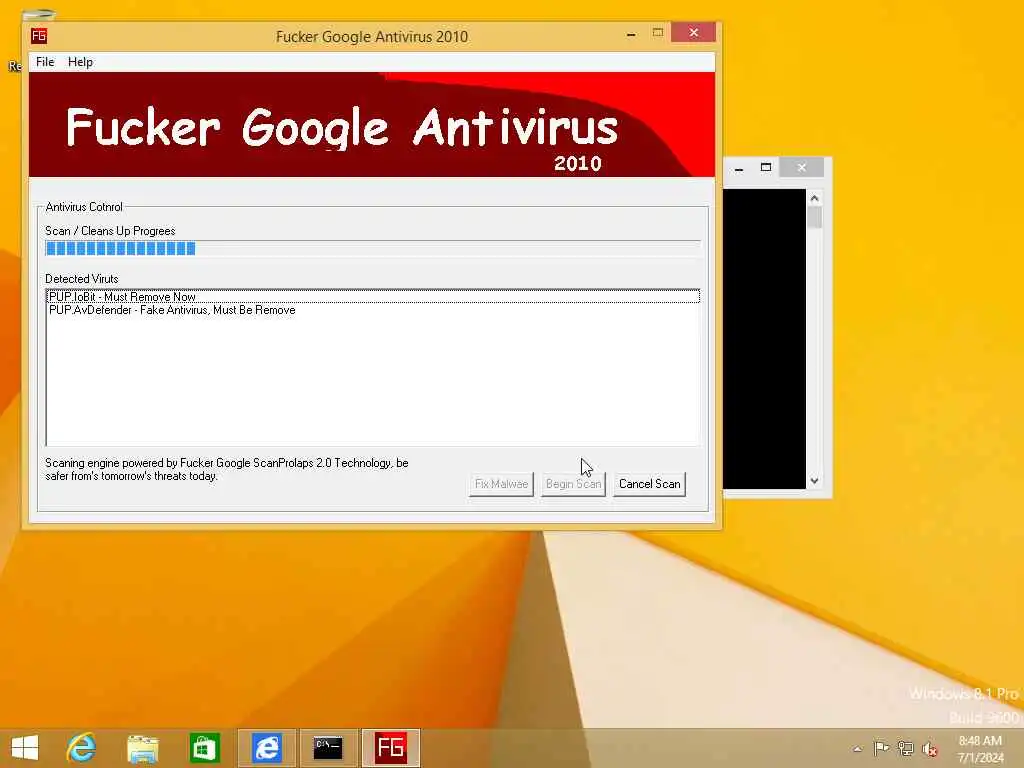
Task: Click the Recycle Bin desktop icon
Action: (x=38, y=14)
